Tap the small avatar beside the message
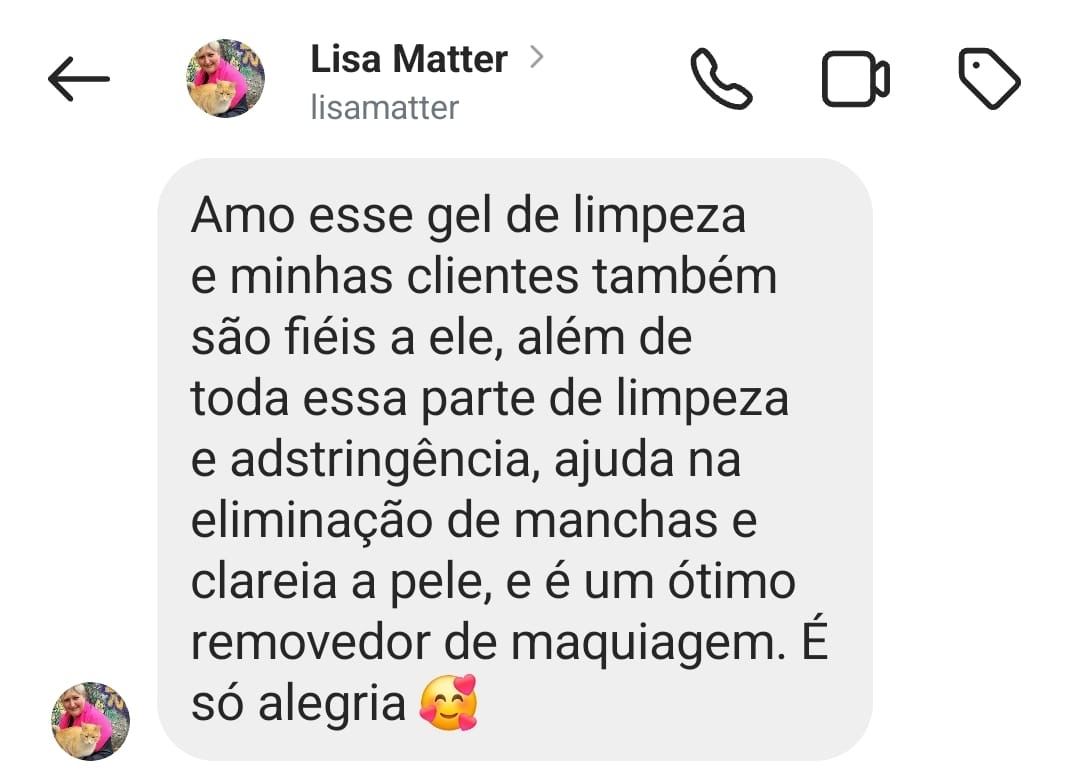Screen dimensions: 1080x782 (x=90, y=721)
